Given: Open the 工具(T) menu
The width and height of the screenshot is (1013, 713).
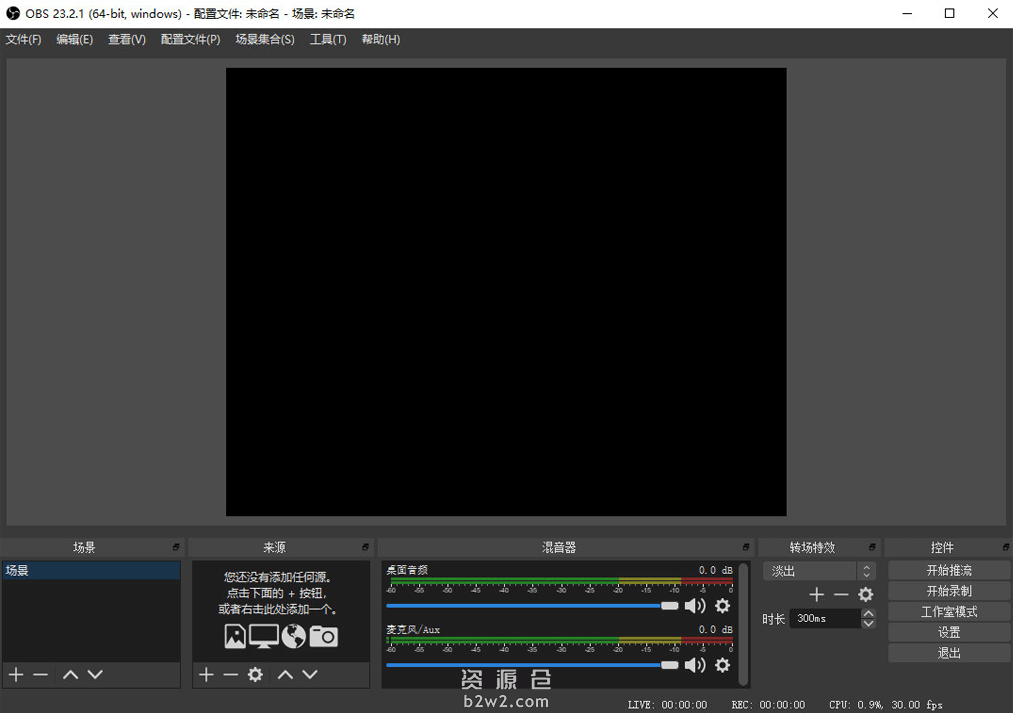Looking at the screenshot, I should (328, 40).
